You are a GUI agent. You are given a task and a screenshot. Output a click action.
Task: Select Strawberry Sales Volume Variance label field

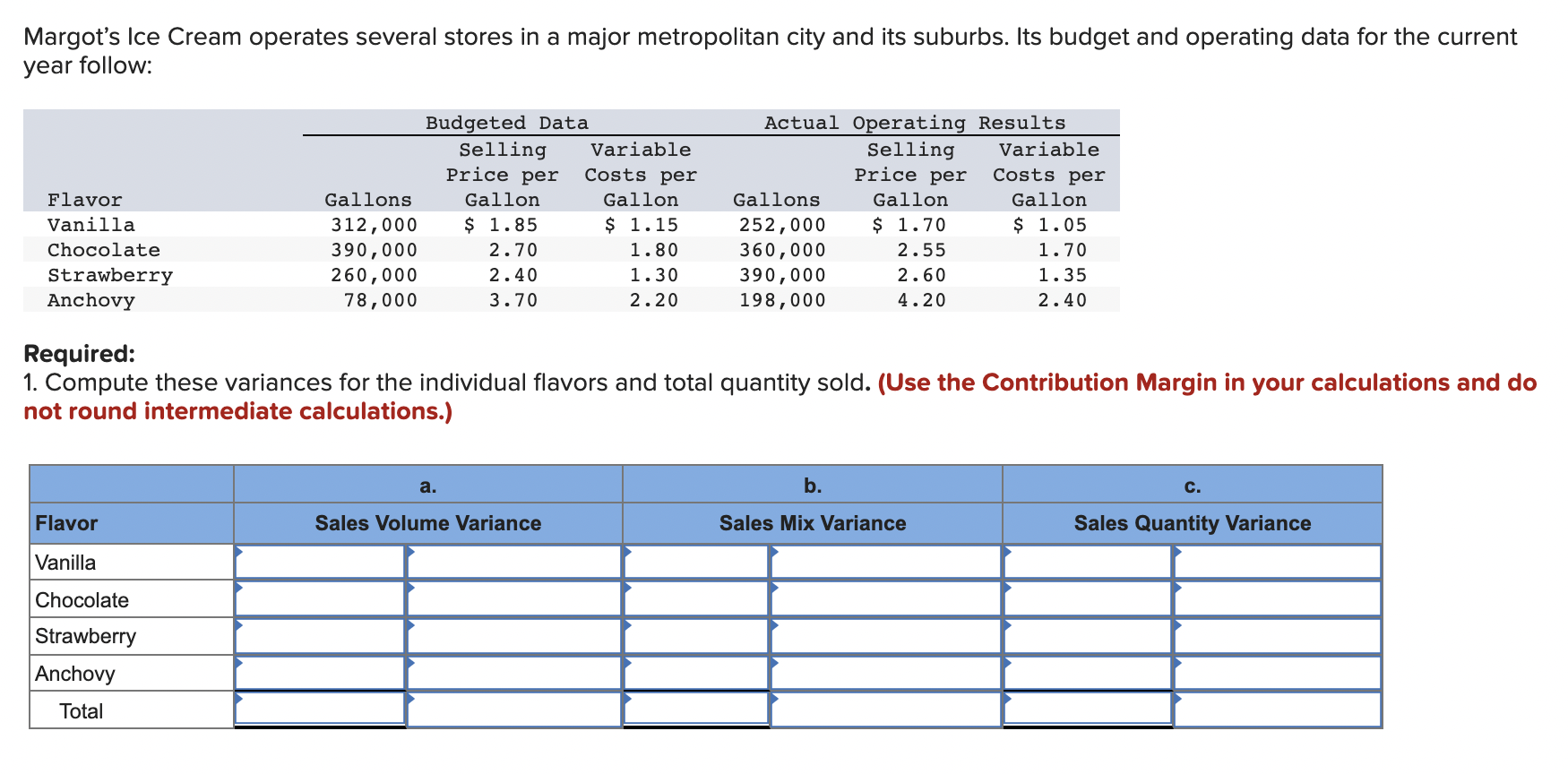tap(514, 636)
